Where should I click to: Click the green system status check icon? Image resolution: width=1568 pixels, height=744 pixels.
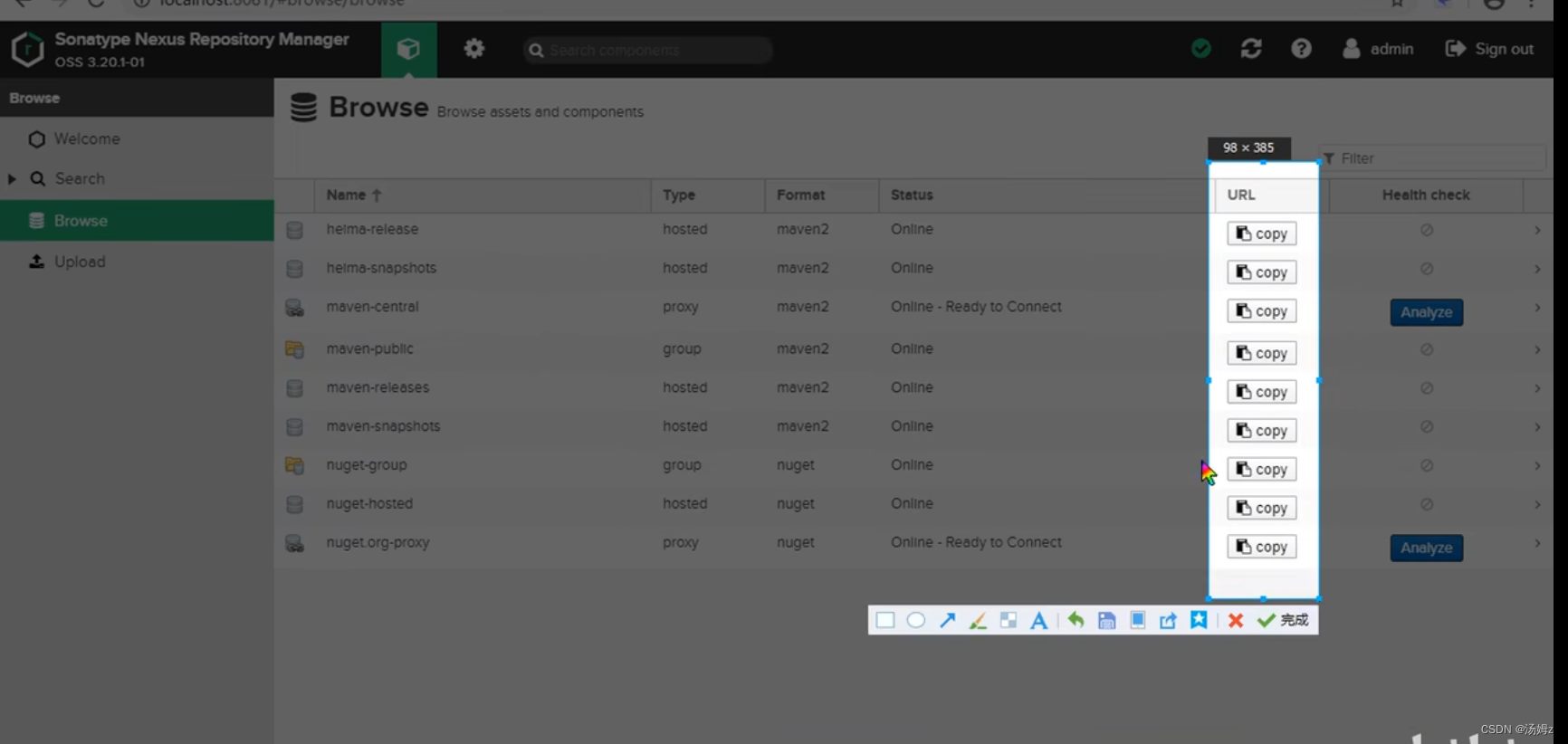click(1201, 49)
